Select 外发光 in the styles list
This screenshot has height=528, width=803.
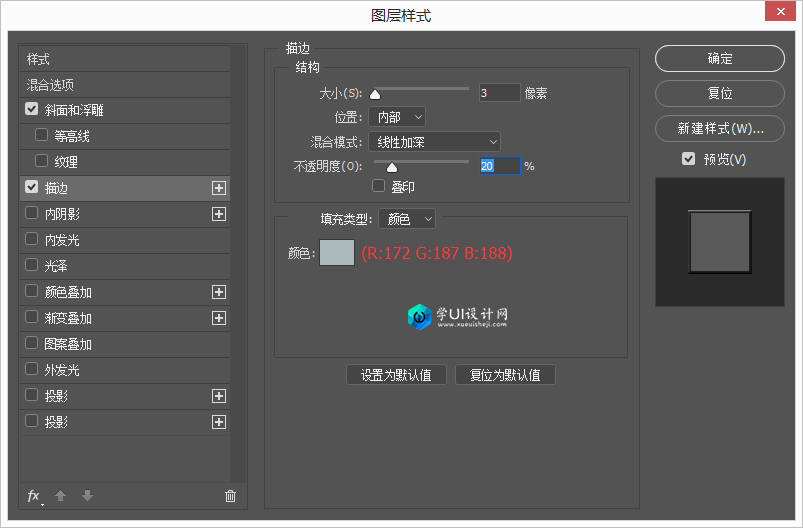[62, 370]
